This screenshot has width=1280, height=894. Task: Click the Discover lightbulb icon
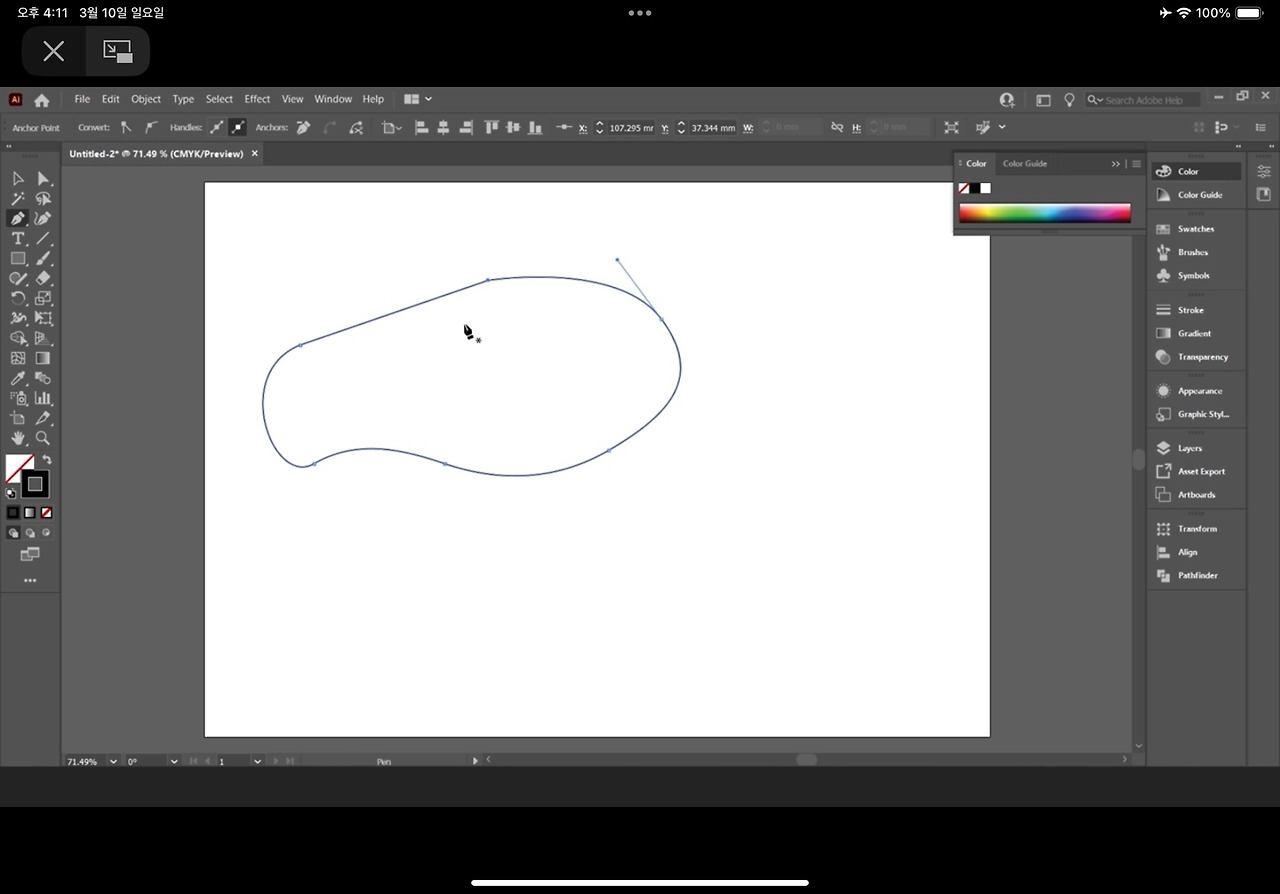pos(1069,100)
